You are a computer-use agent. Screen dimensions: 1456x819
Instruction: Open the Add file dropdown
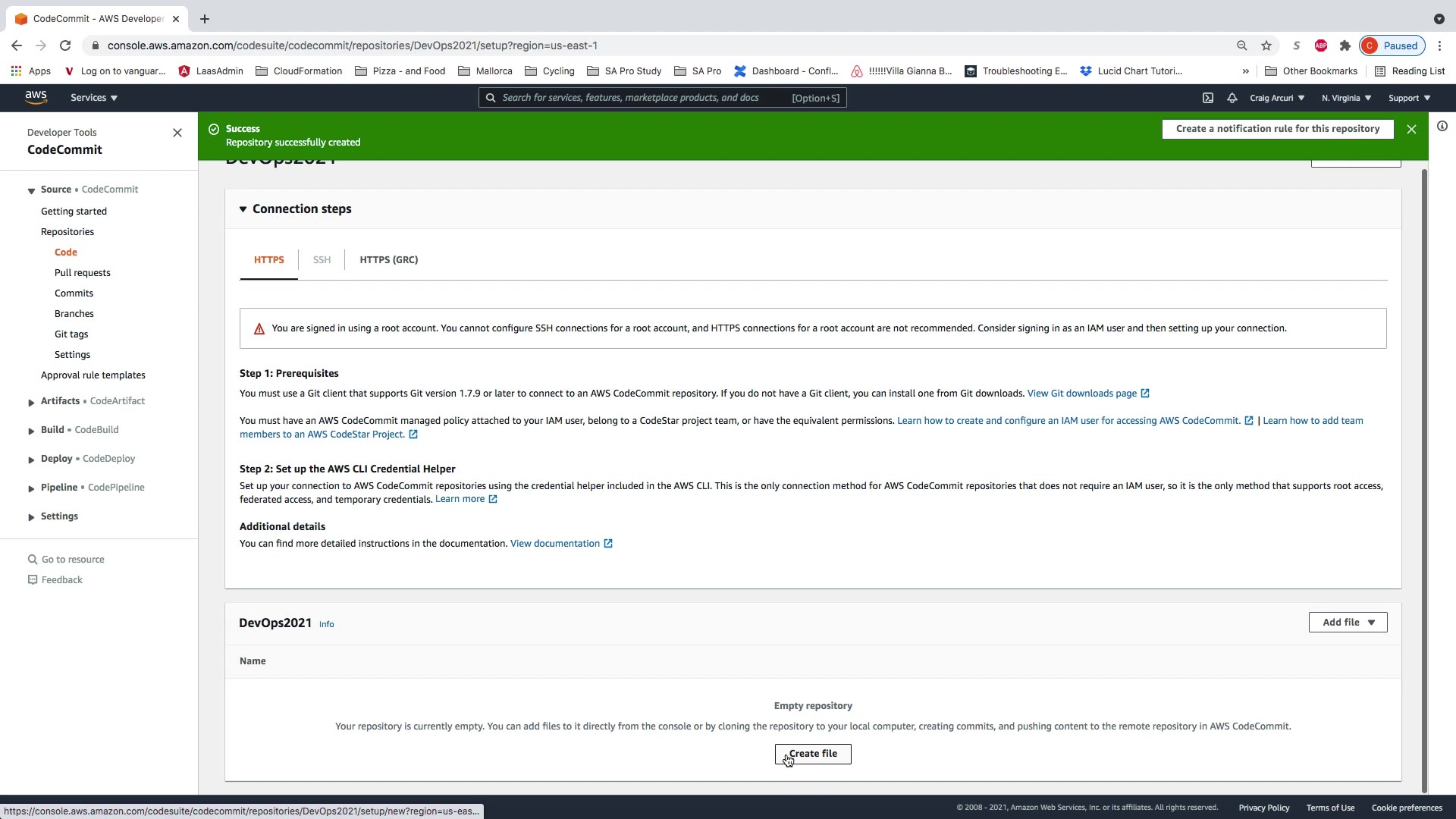(x=1348, y=623)
